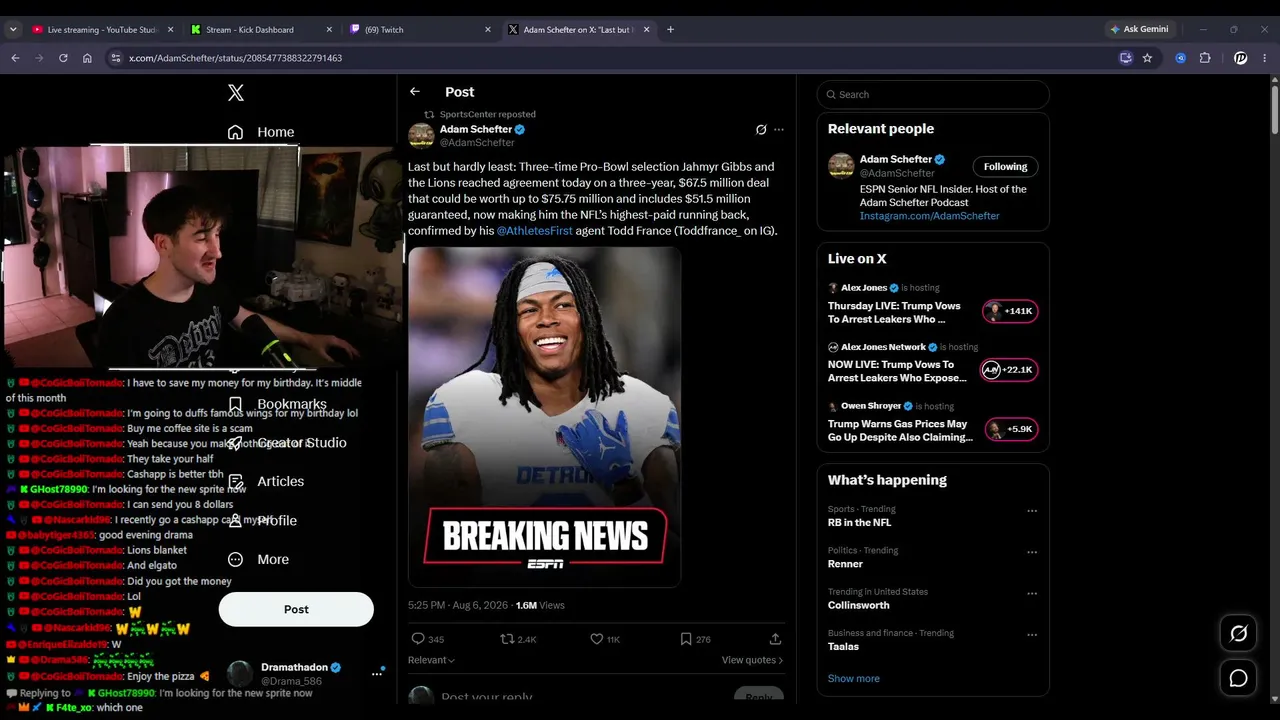This screenshot has width=1280, height=720.
Task: Click Ask Gemini button
Action: (x=1138, y=29)
